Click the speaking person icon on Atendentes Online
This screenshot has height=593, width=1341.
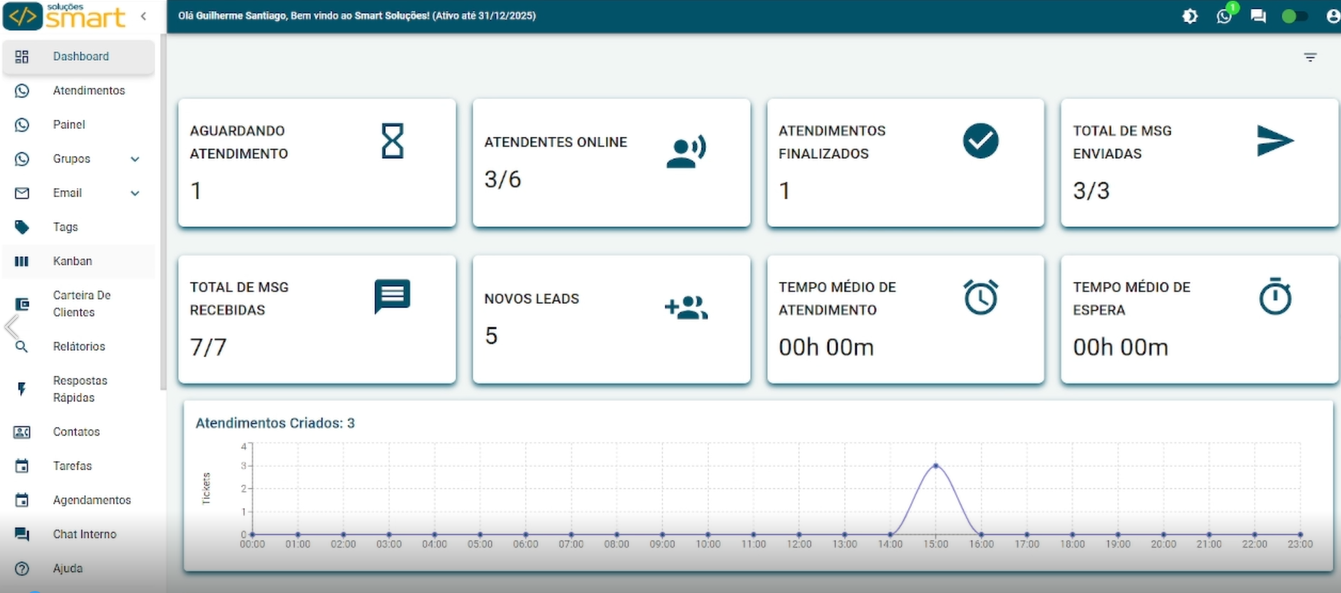pos(686,152)
